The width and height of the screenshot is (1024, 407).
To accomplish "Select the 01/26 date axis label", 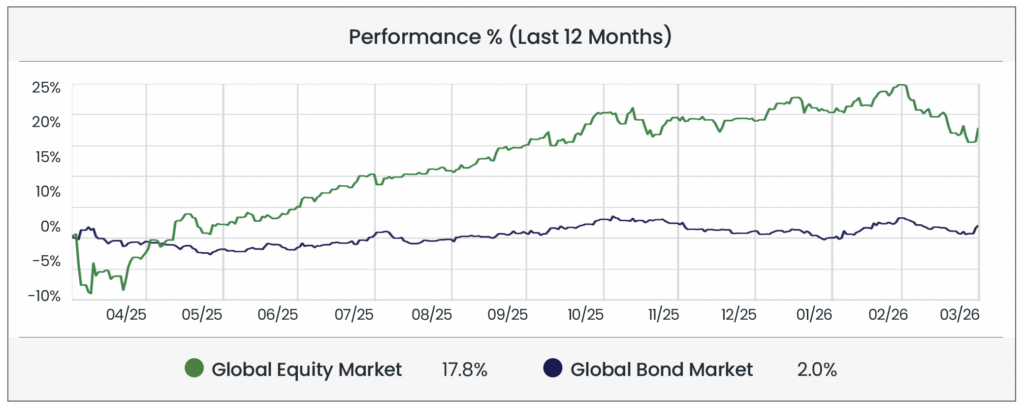I will coord(813,314).
